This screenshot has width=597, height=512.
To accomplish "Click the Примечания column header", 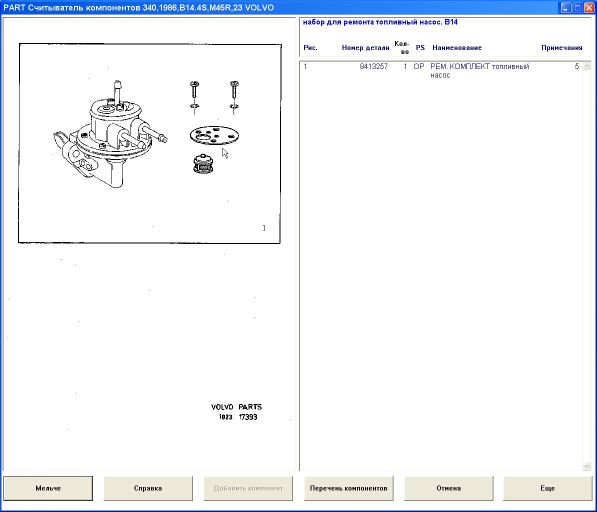I will [x=562, y=48].
